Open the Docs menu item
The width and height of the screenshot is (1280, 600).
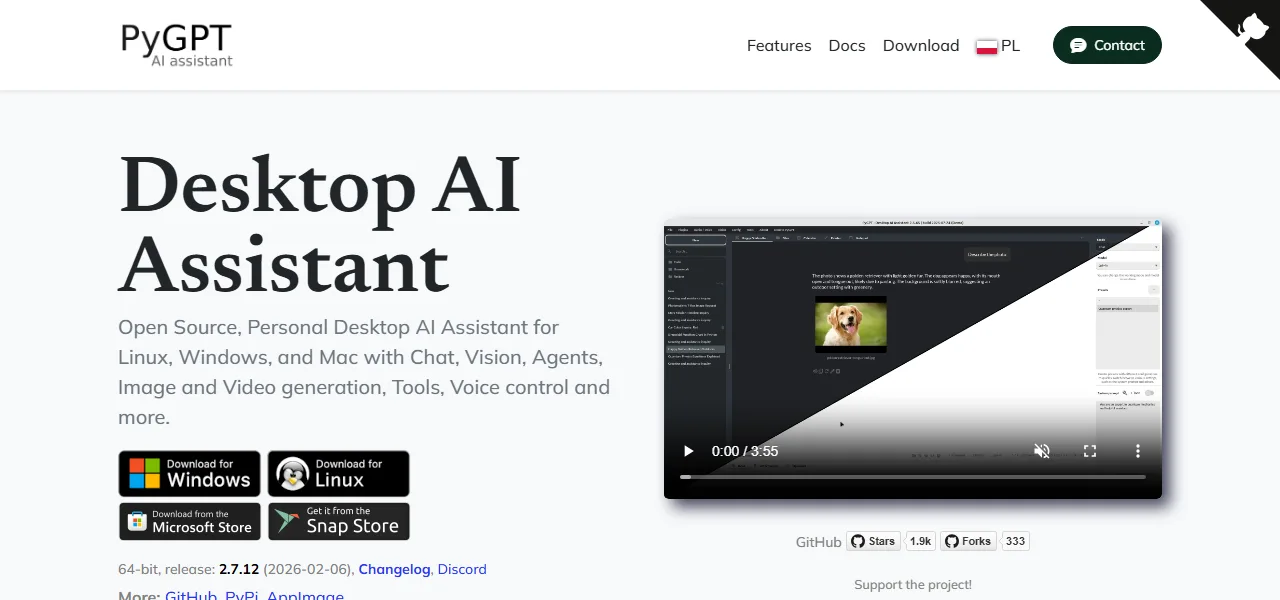pos(847,45)
